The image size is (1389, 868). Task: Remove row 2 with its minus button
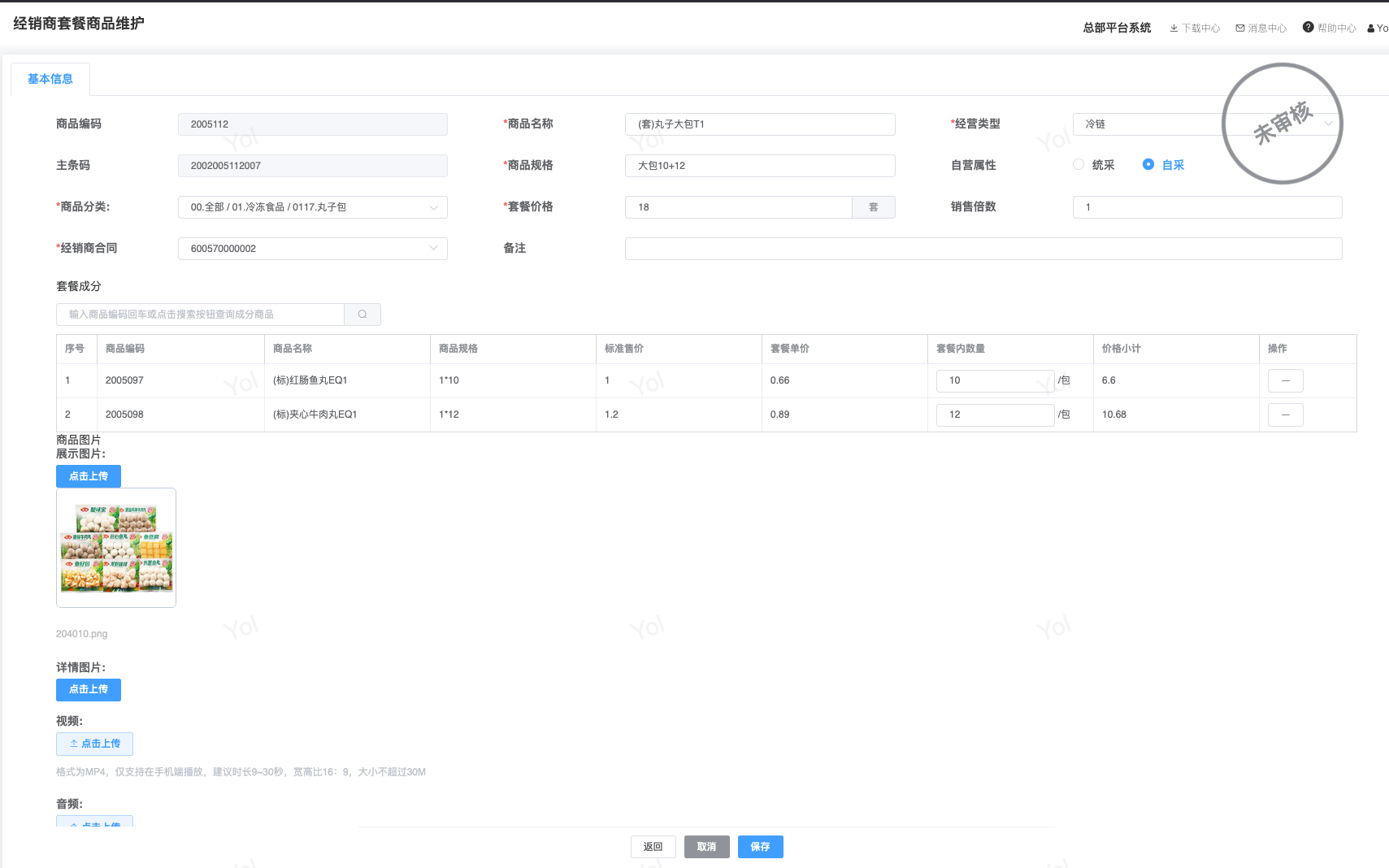(x=1285, y=414)
